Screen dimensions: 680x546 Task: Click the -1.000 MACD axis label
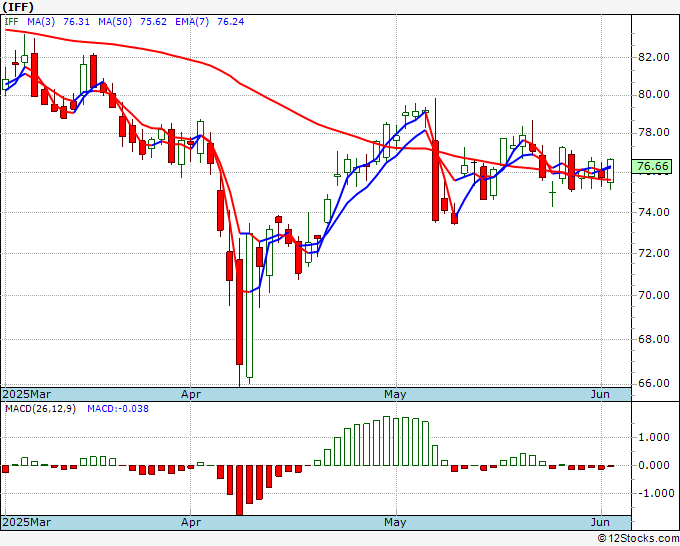654,493
